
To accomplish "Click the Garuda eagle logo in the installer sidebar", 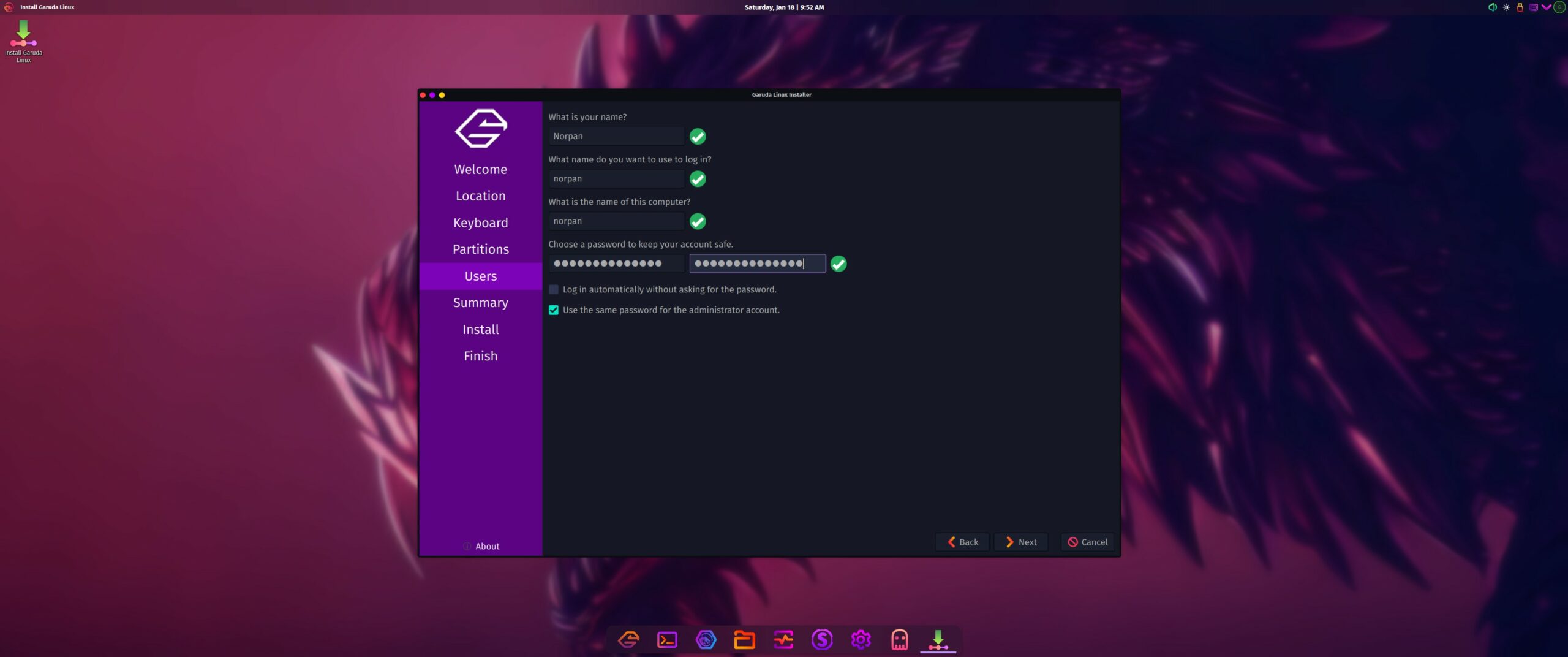I will tap(481, 128).
